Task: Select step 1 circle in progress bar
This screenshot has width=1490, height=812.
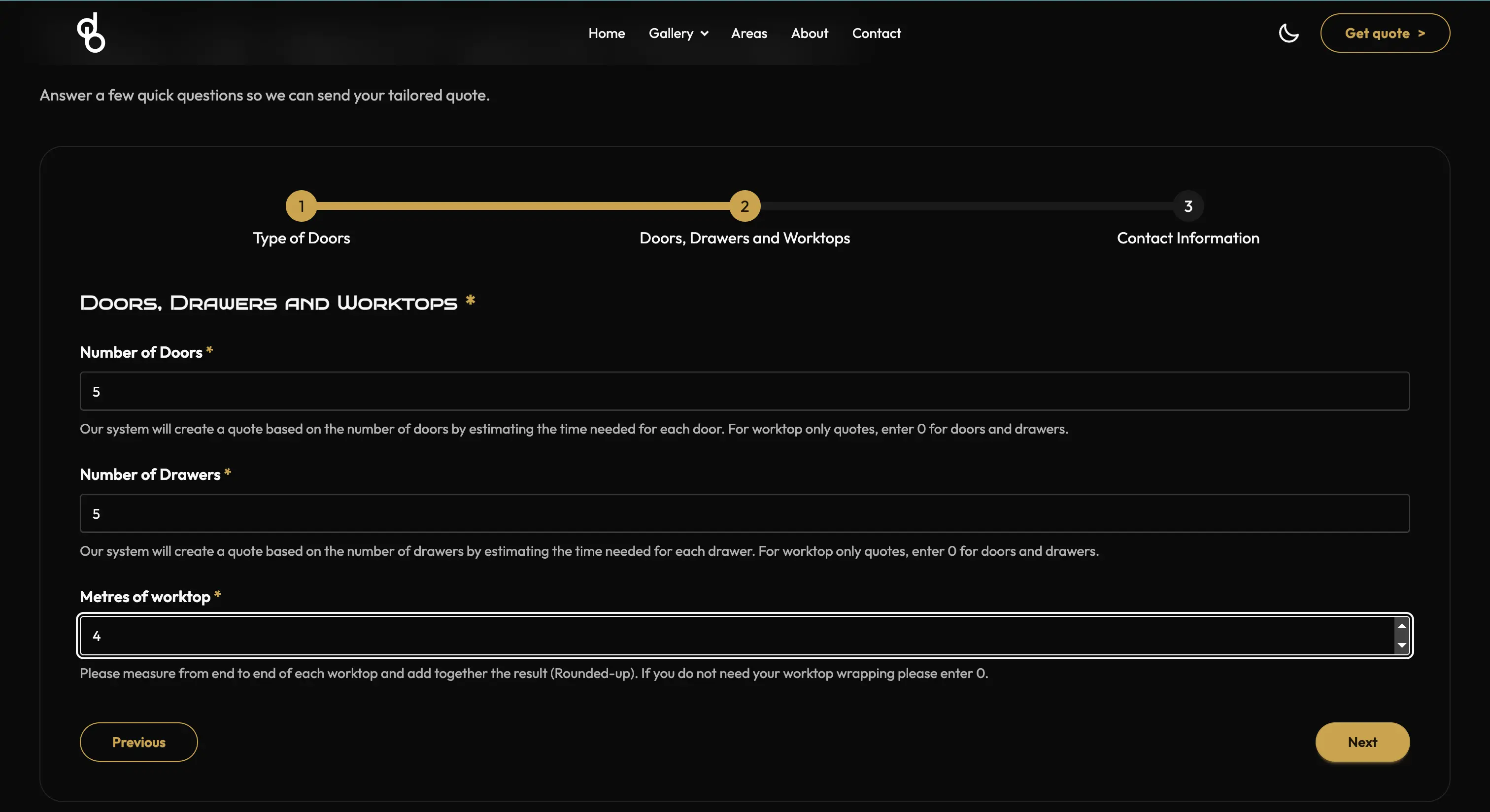Action: [301, 206]
